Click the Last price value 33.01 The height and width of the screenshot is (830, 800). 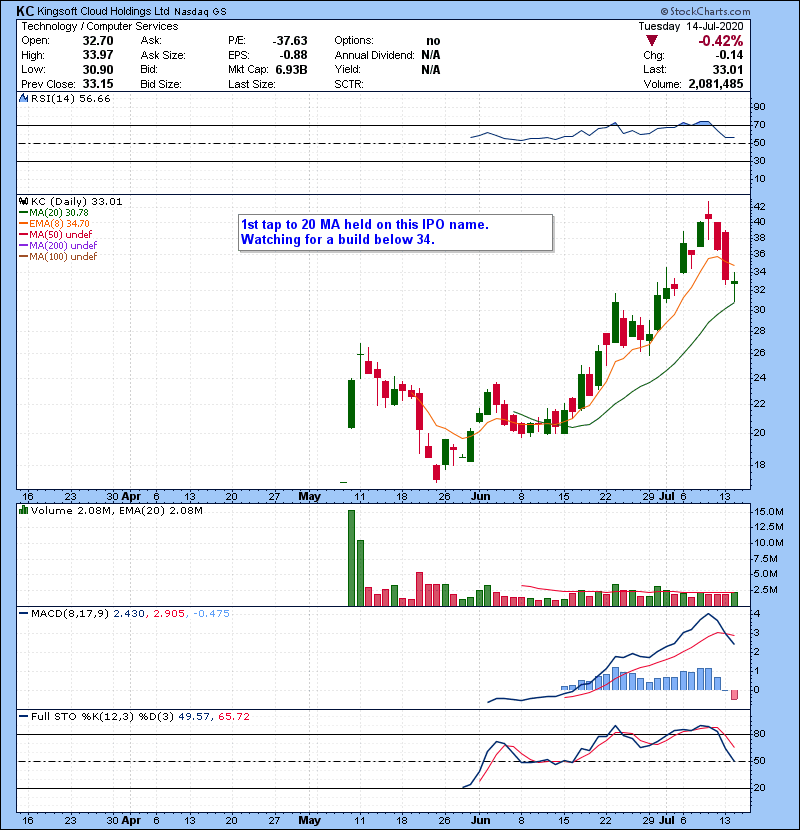(x=727, y=69)
